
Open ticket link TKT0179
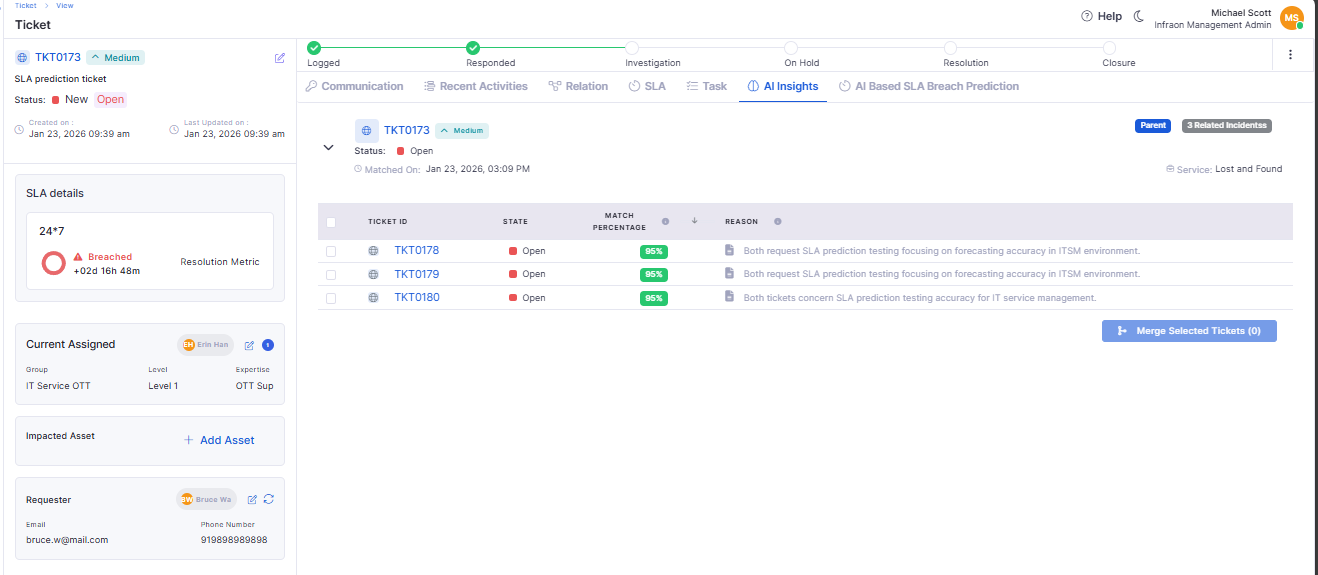click(416, 274)
